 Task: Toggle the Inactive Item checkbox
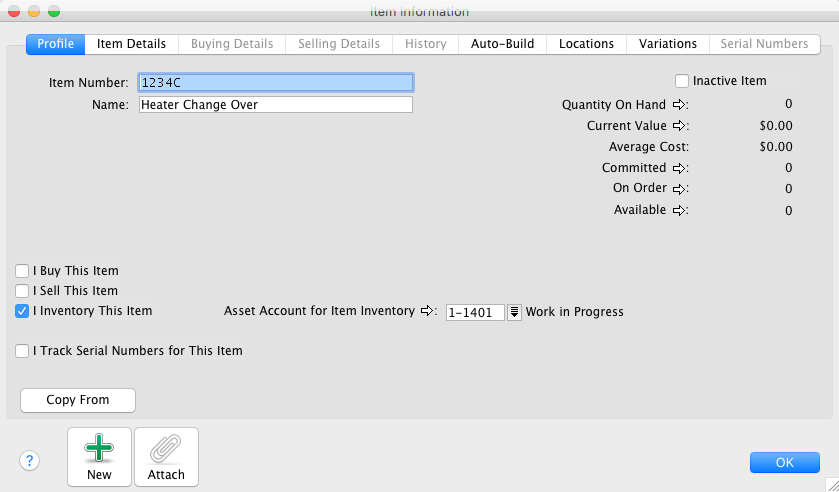coord(682,81)
